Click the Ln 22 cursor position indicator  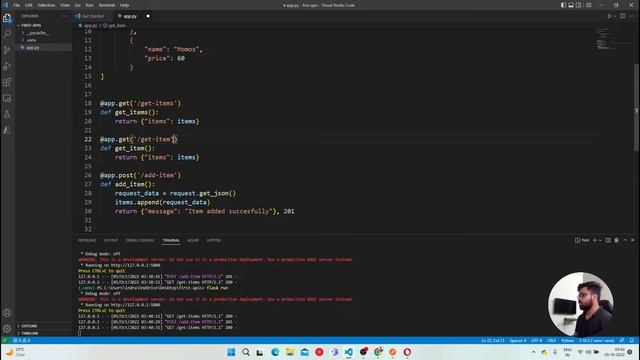[x=493, y=340]
